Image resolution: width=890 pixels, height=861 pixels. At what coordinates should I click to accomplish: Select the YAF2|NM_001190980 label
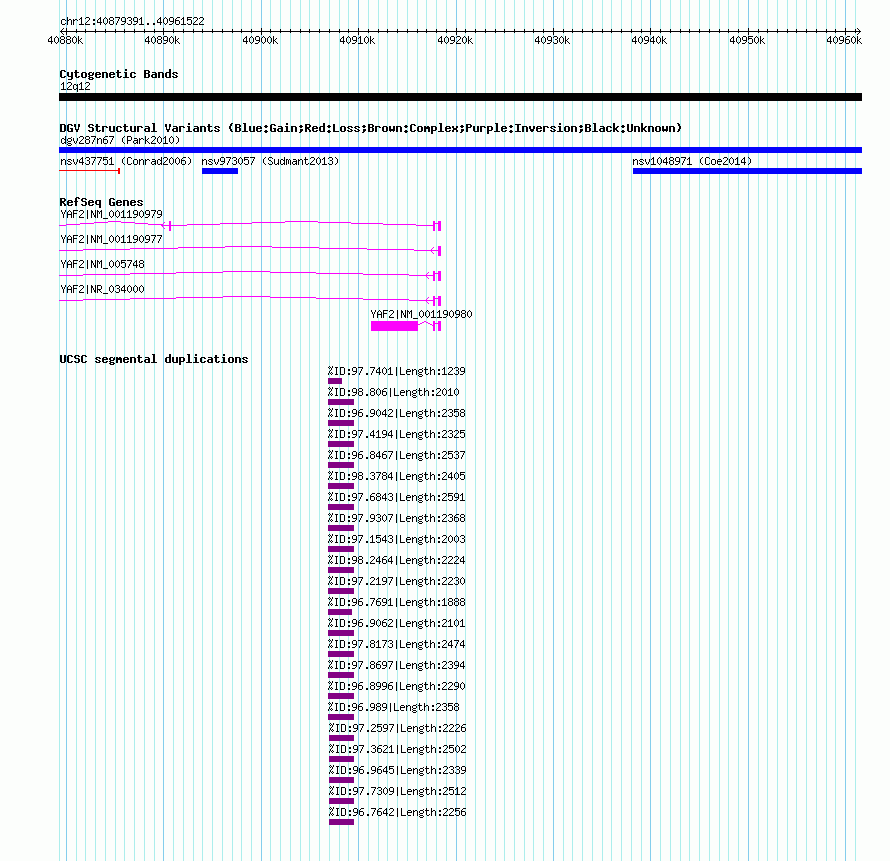pos(421,314)
